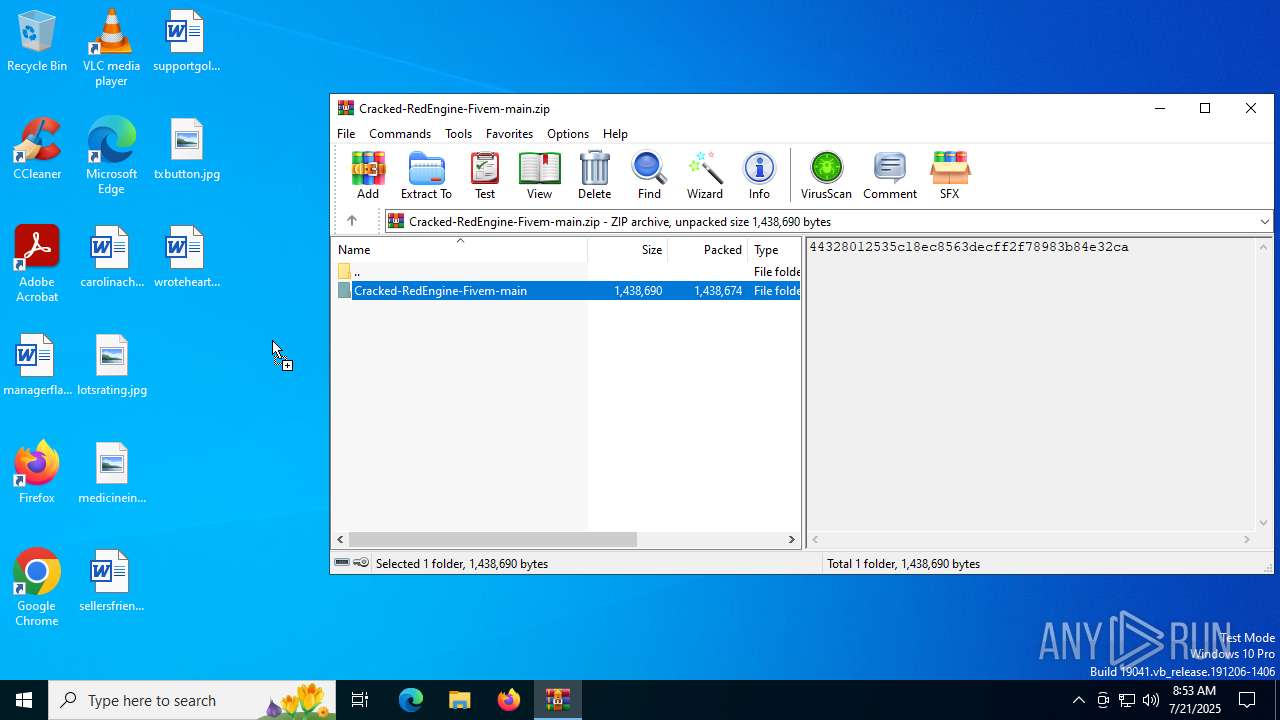The height and width of the screenshot is (720, 1280).
Task: Start the VirusScan tool
Action: [x=826, y=175]
